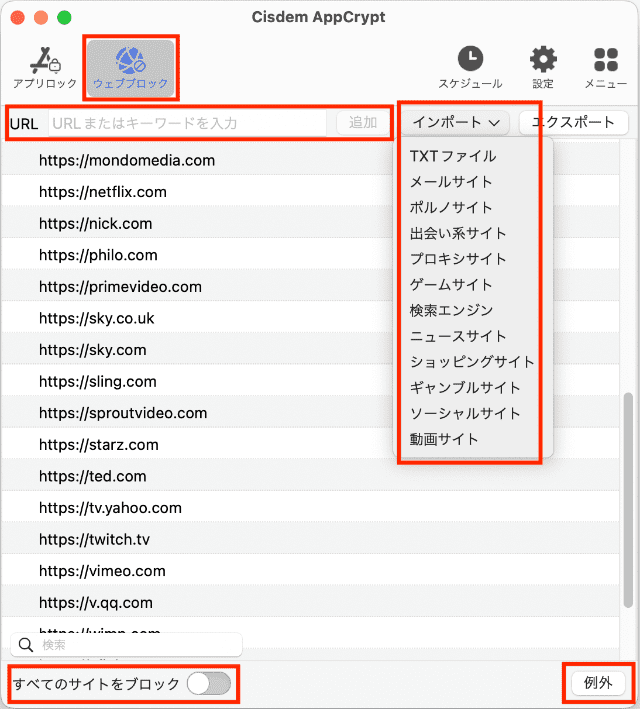Click the yellow minimize window button
This screenshot has width=640, height=709.
[x=41, y=18]
